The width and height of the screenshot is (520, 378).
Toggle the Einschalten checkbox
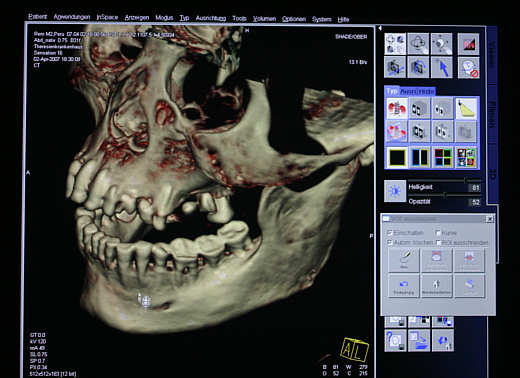(389, 232)
